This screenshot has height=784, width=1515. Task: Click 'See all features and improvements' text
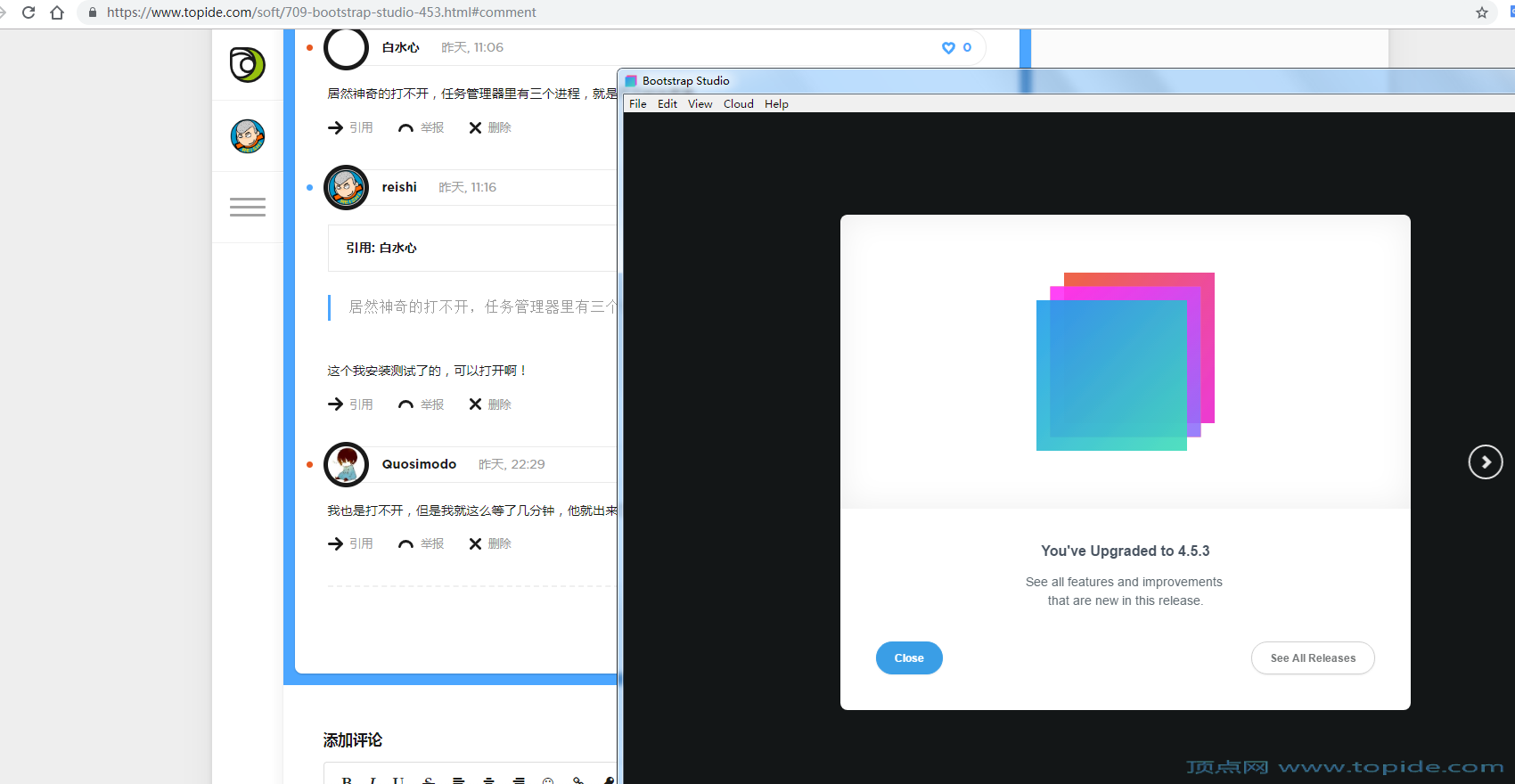1124,582
